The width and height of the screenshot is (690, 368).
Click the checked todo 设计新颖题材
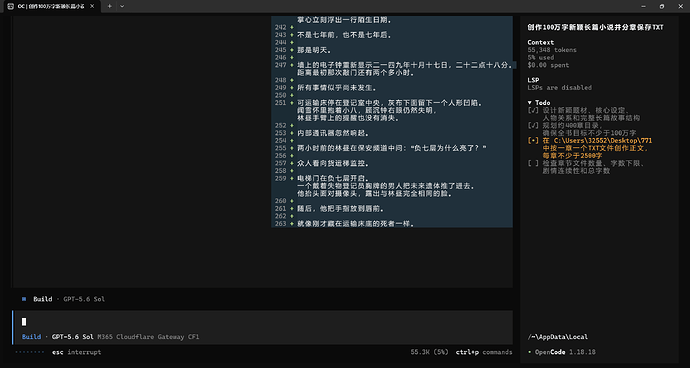584,114
